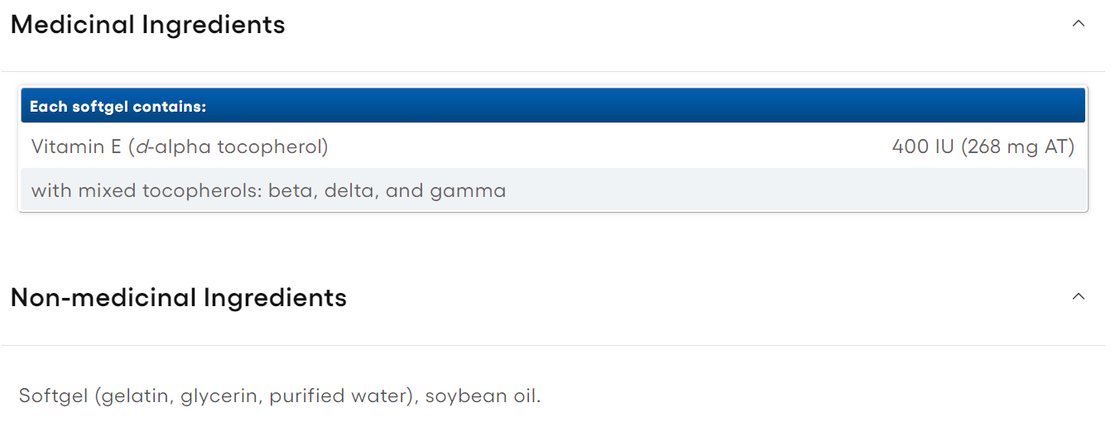The image size is (1120, 422).
Task: Collapse the Non-medicinal Ingredients section chevron
Action: 1078,297
